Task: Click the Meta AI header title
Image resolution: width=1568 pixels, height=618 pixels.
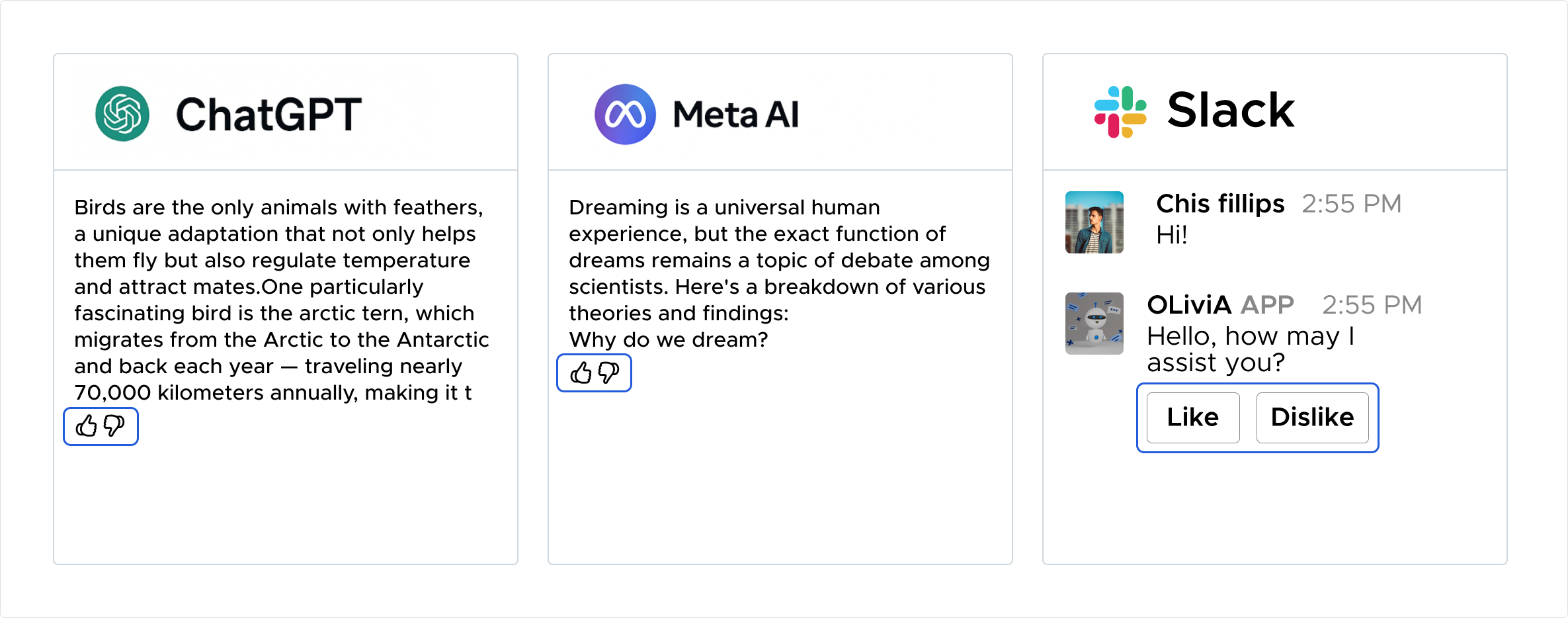Action: (x=736, y=114)
